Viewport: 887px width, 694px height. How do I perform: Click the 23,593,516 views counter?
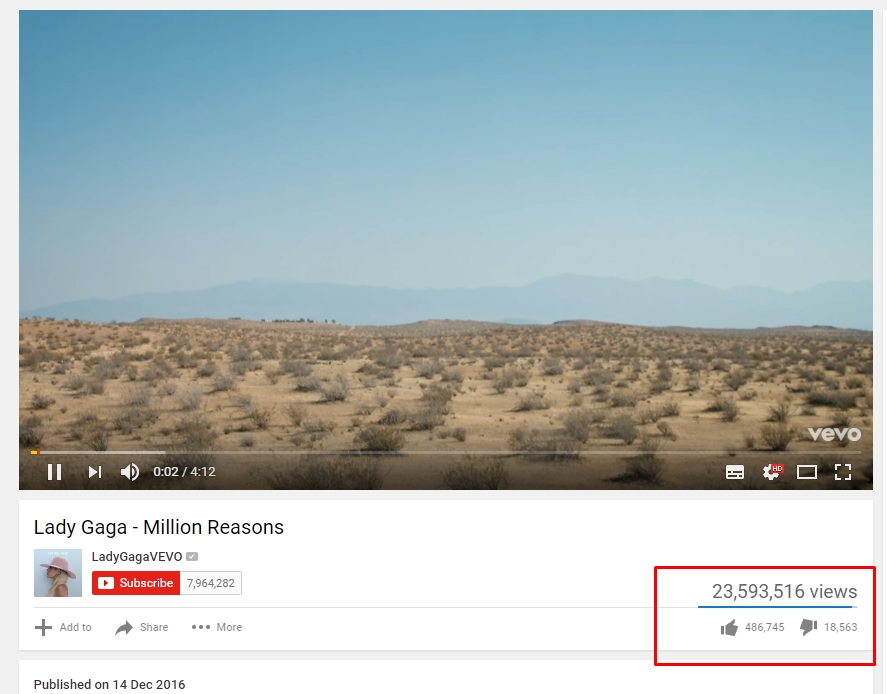click(x=784, y=591)
